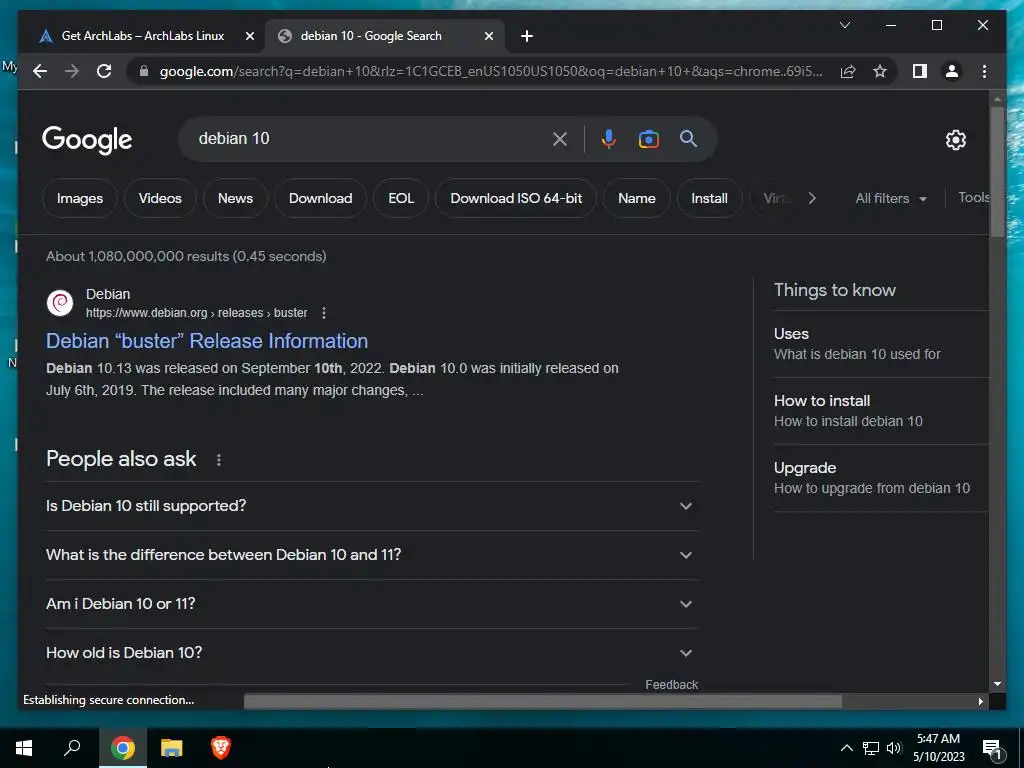This screenshot has width=1024, height=768.
Task: Click the Google logo
Action: (x=87, y=139)
